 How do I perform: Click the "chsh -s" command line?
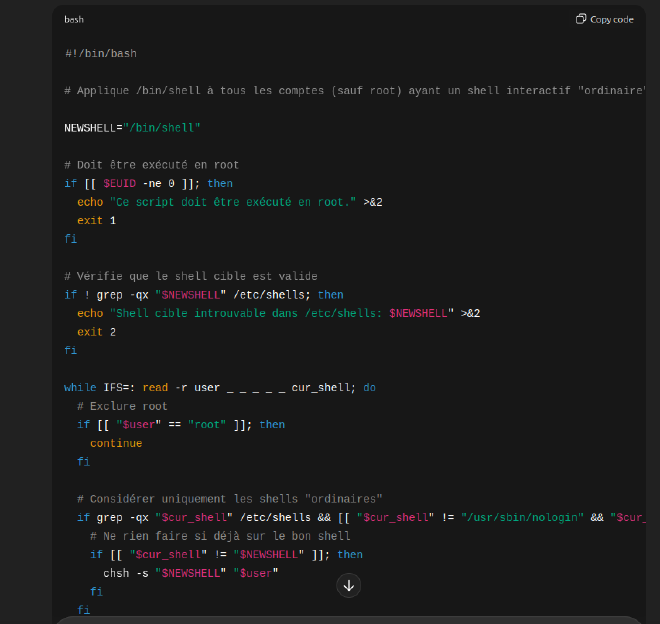[x=190, y=573]
